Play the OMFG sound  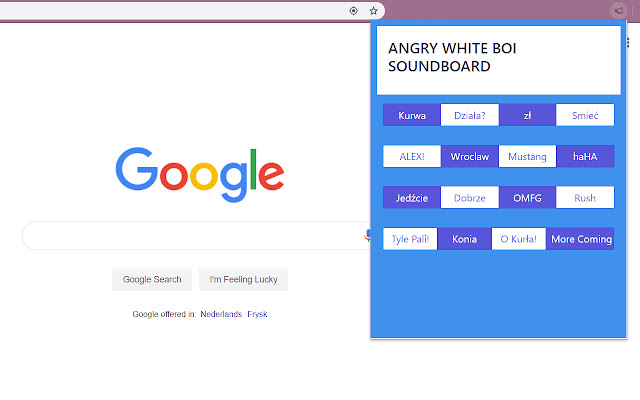pos(527,198)
